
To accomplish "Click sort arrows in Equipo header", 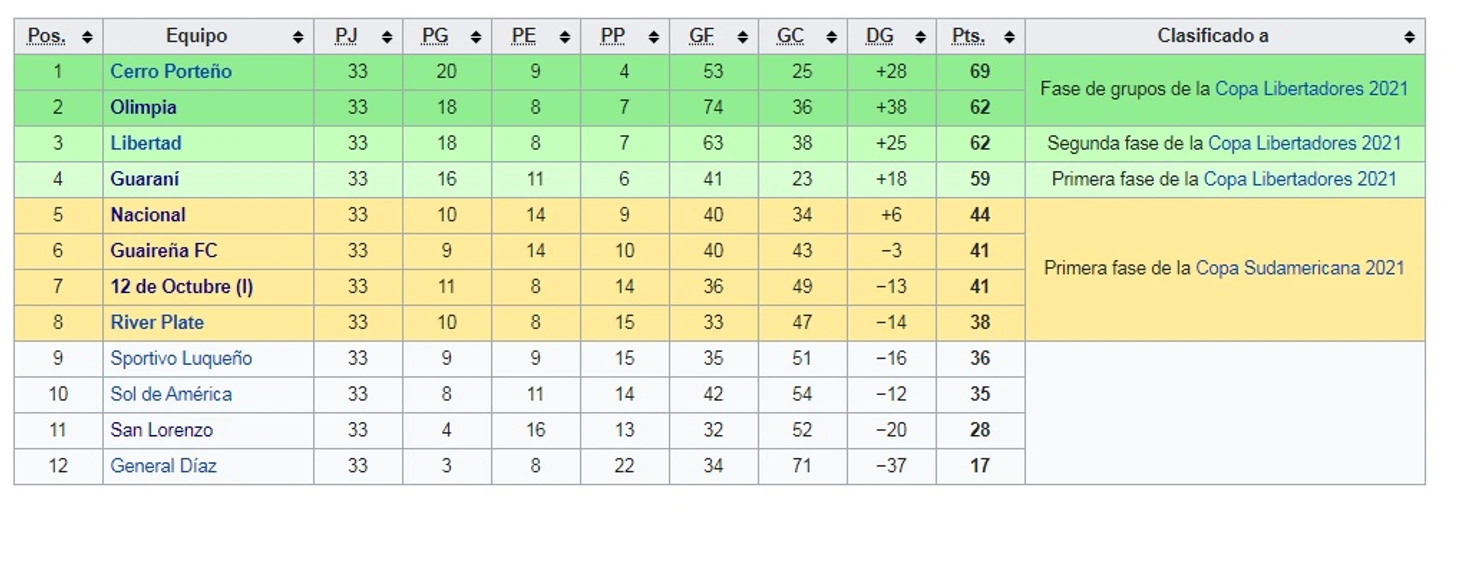I will coord(298,37).
